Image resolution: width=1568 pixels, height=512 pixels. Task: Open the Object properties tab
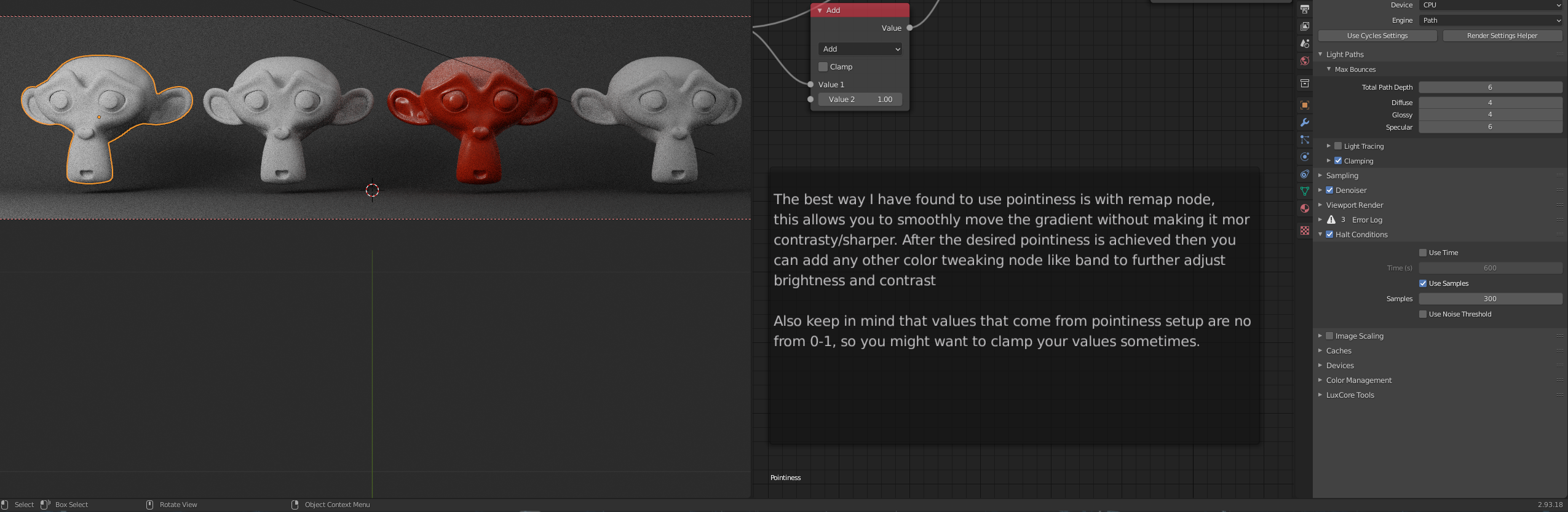coord(1304,105)
